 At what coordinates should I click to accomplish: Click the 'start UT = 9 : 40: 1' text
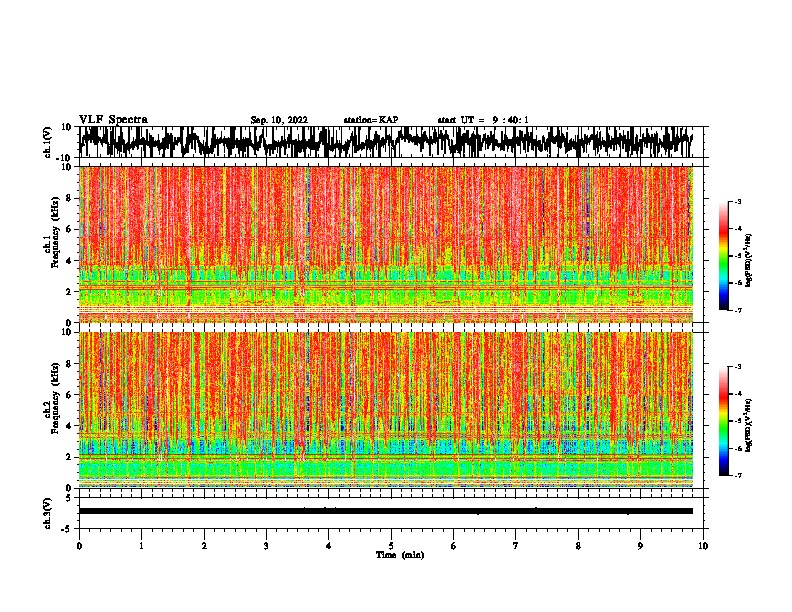[x=483, y=120]
